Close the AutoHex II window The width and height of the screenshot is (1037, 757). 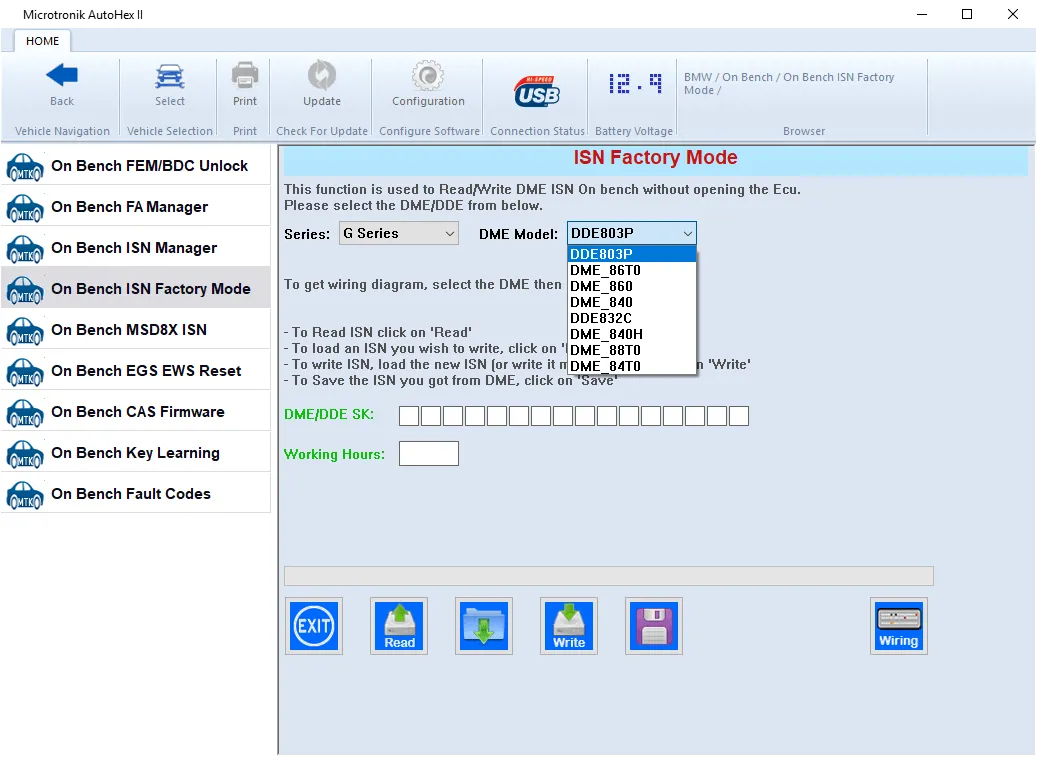pos(1013,15)
